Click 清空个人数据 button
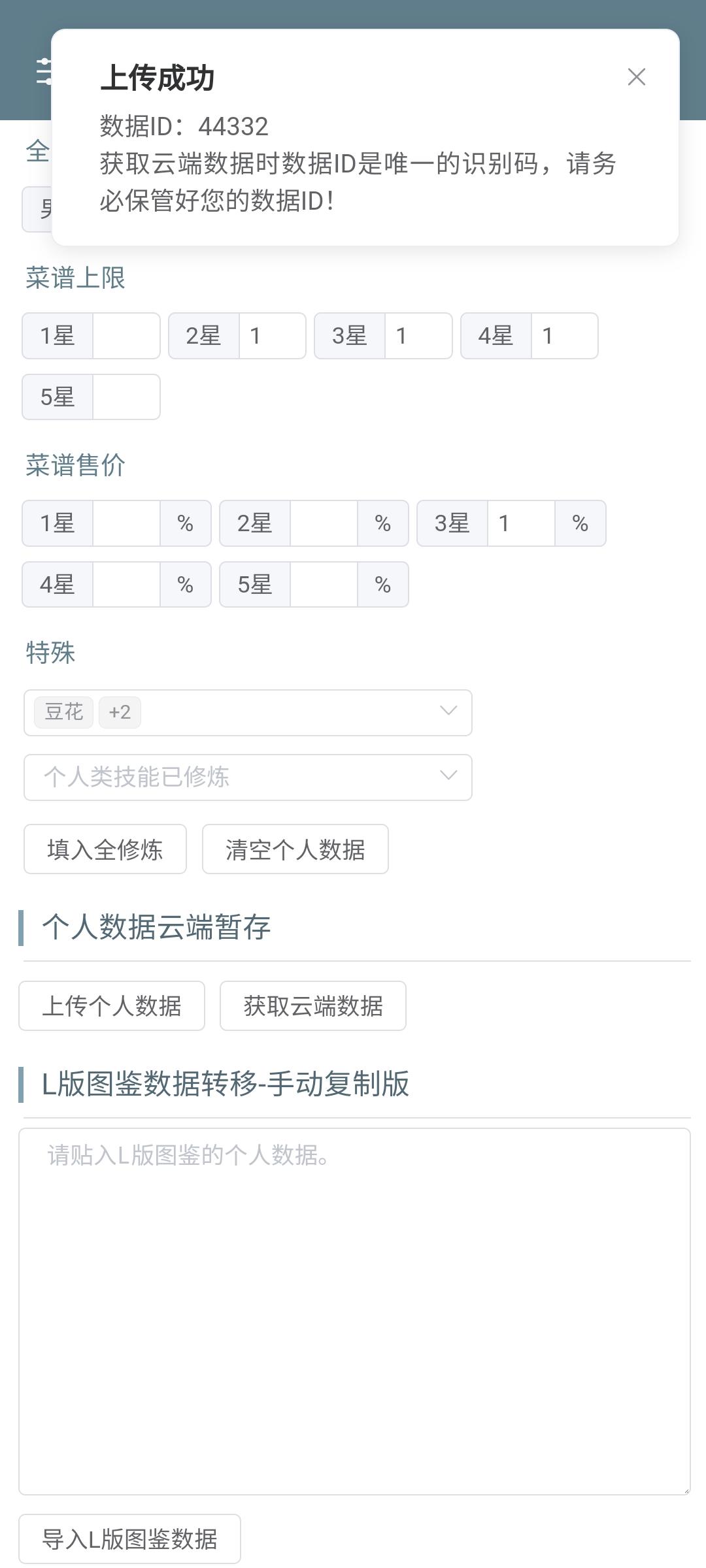 point(295,849)
